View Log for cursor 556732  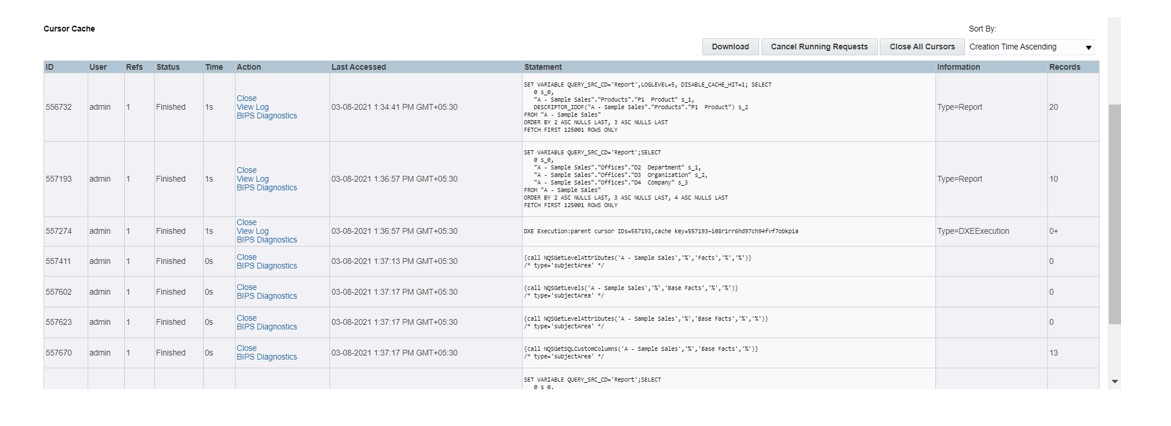(252, 107)
